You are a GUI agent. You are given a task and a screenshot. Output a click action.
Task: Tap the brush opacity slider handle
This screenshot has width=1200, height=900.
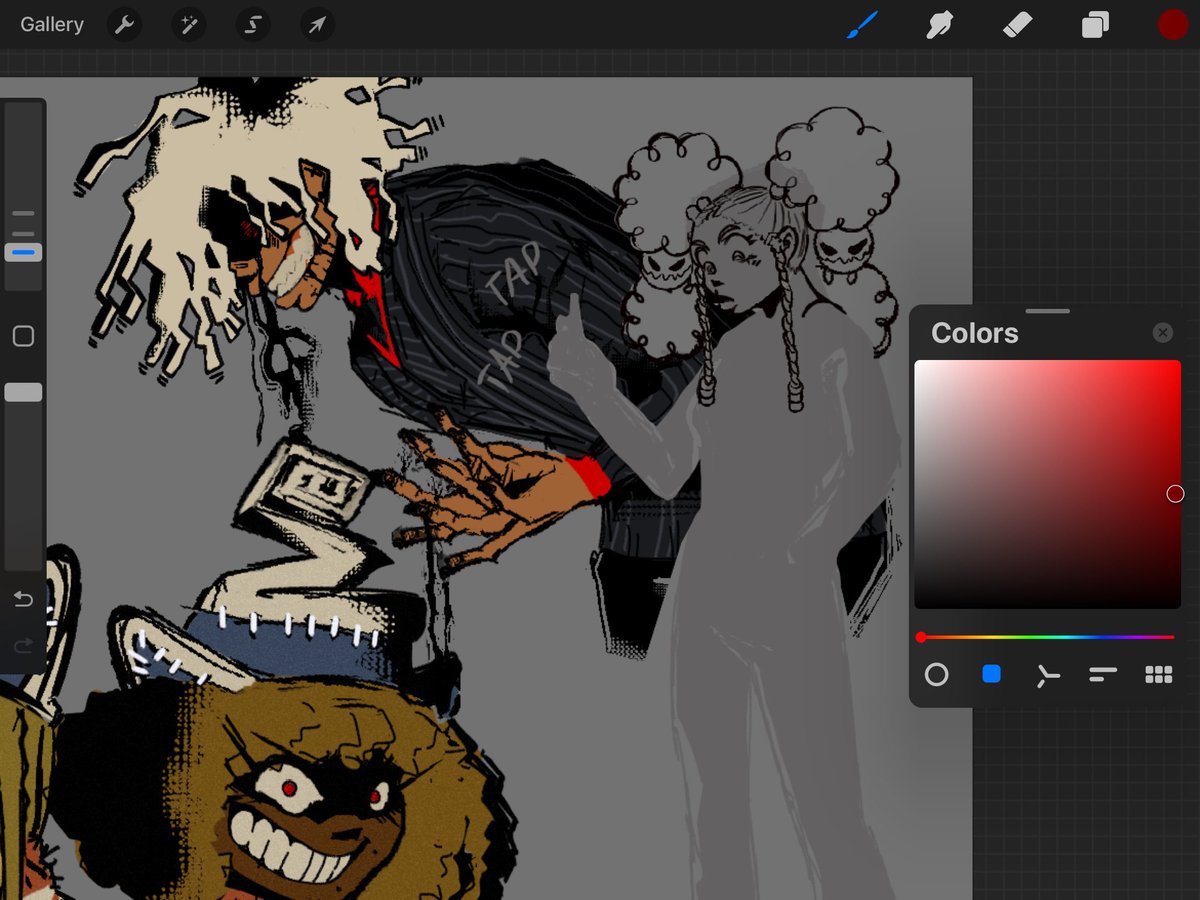23,392
